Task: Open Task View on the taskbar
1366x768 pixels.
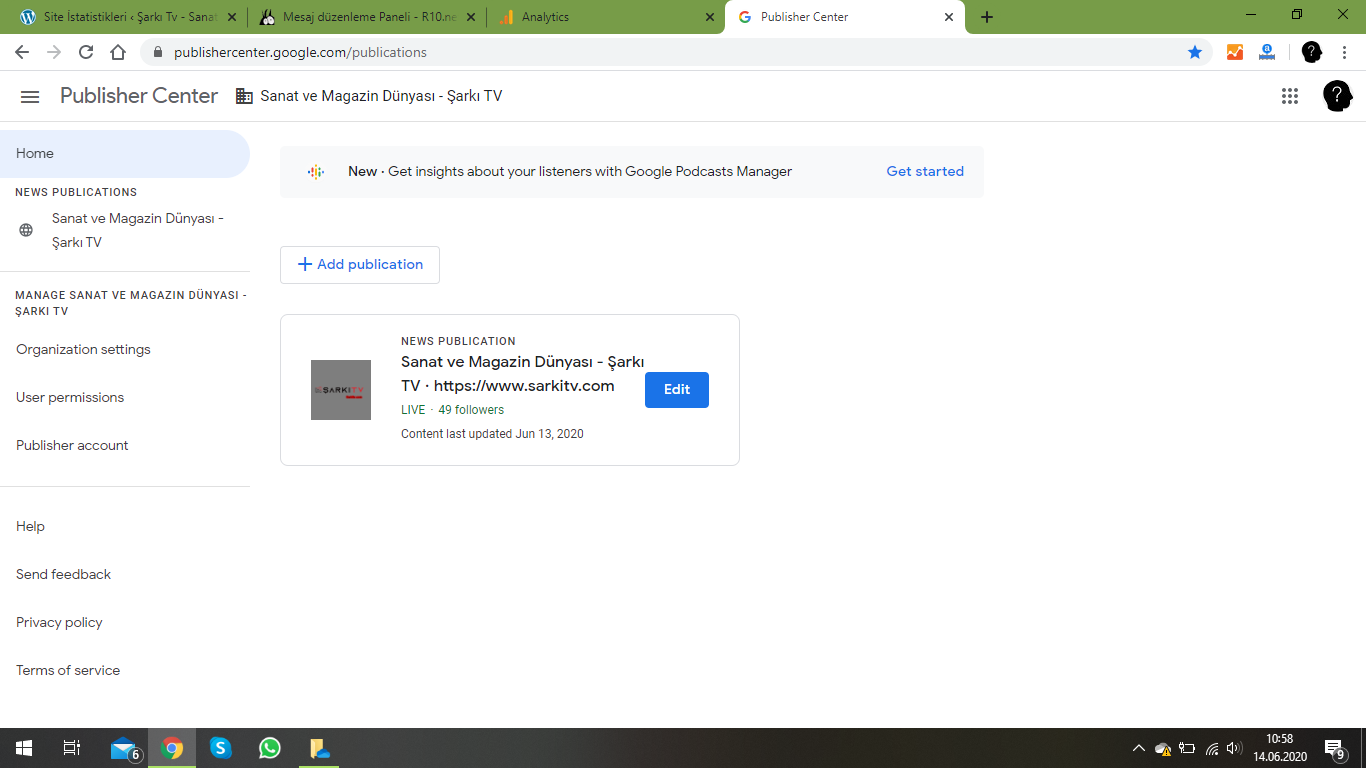Action: 72,748
